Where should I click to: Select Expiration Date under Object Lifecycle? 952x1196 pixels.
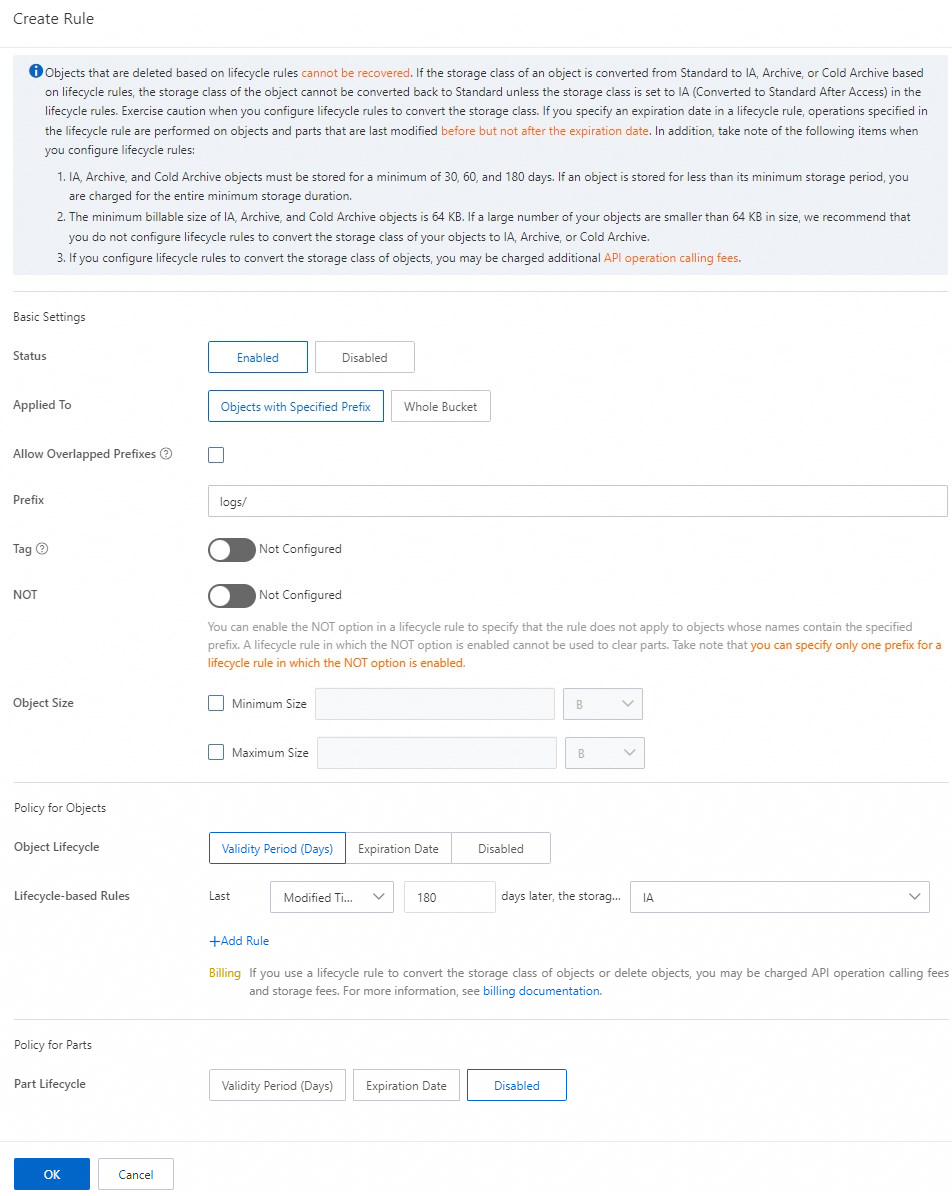point(398,848)
